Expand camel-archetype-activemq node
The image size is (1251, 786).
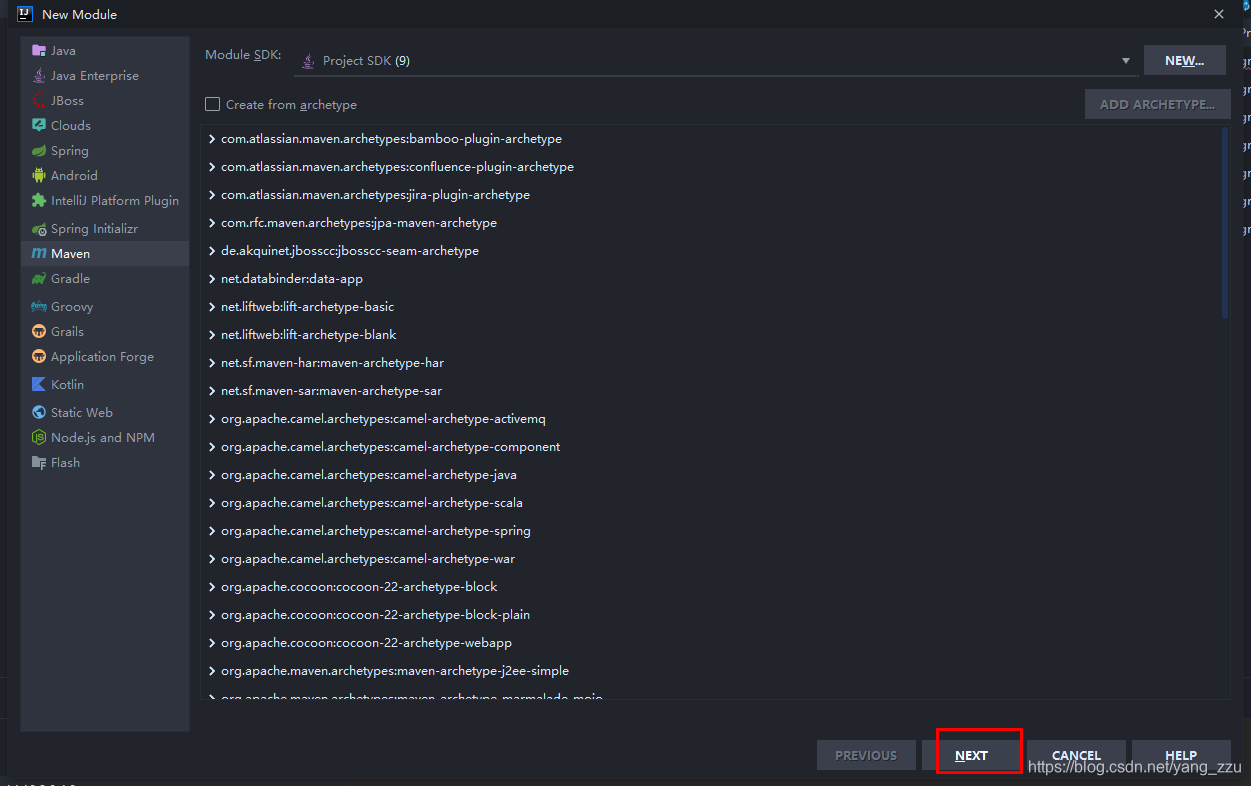(x=212, y=419)
